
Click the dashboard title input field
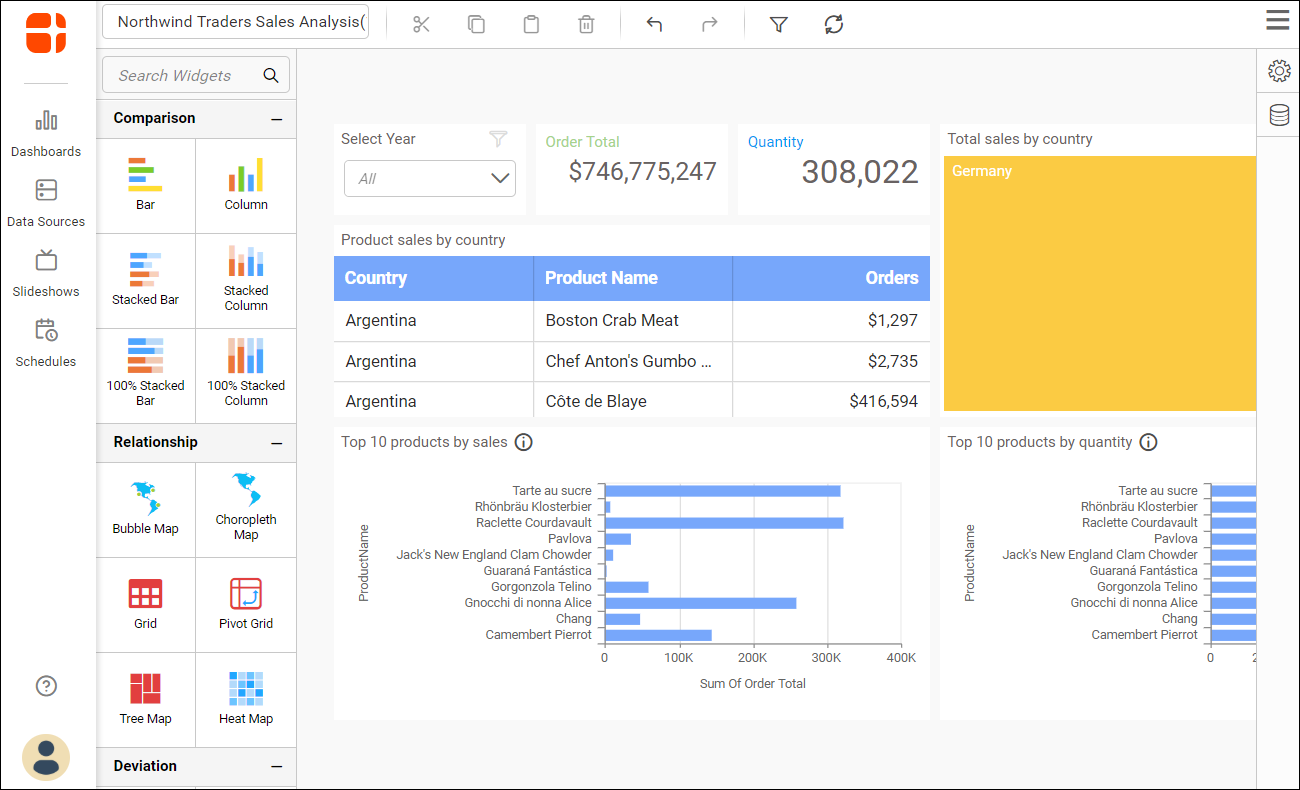pos(235,20)
